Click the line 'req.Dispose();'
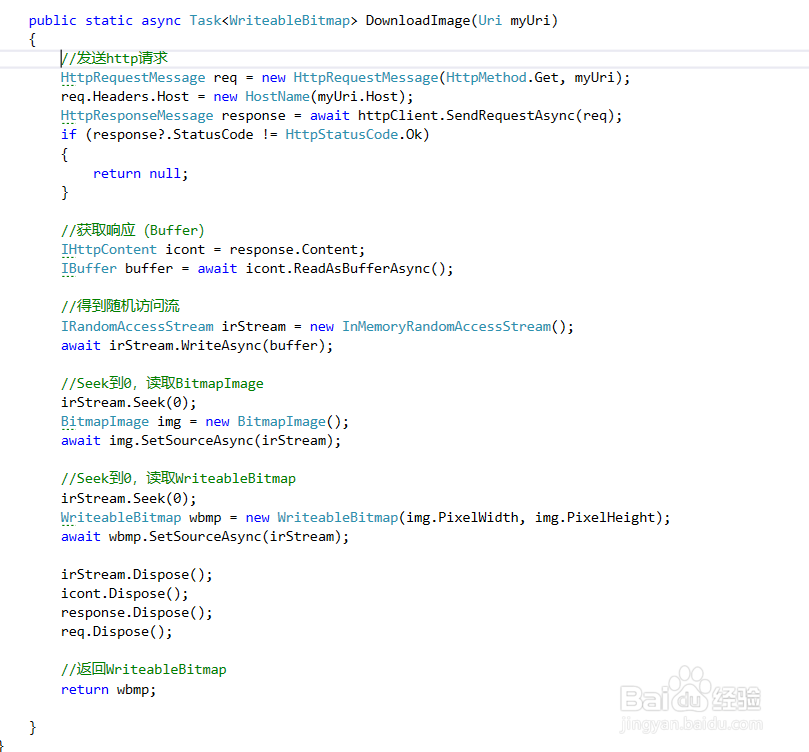This screenshot has height=752, width=809. click(117, 632)
